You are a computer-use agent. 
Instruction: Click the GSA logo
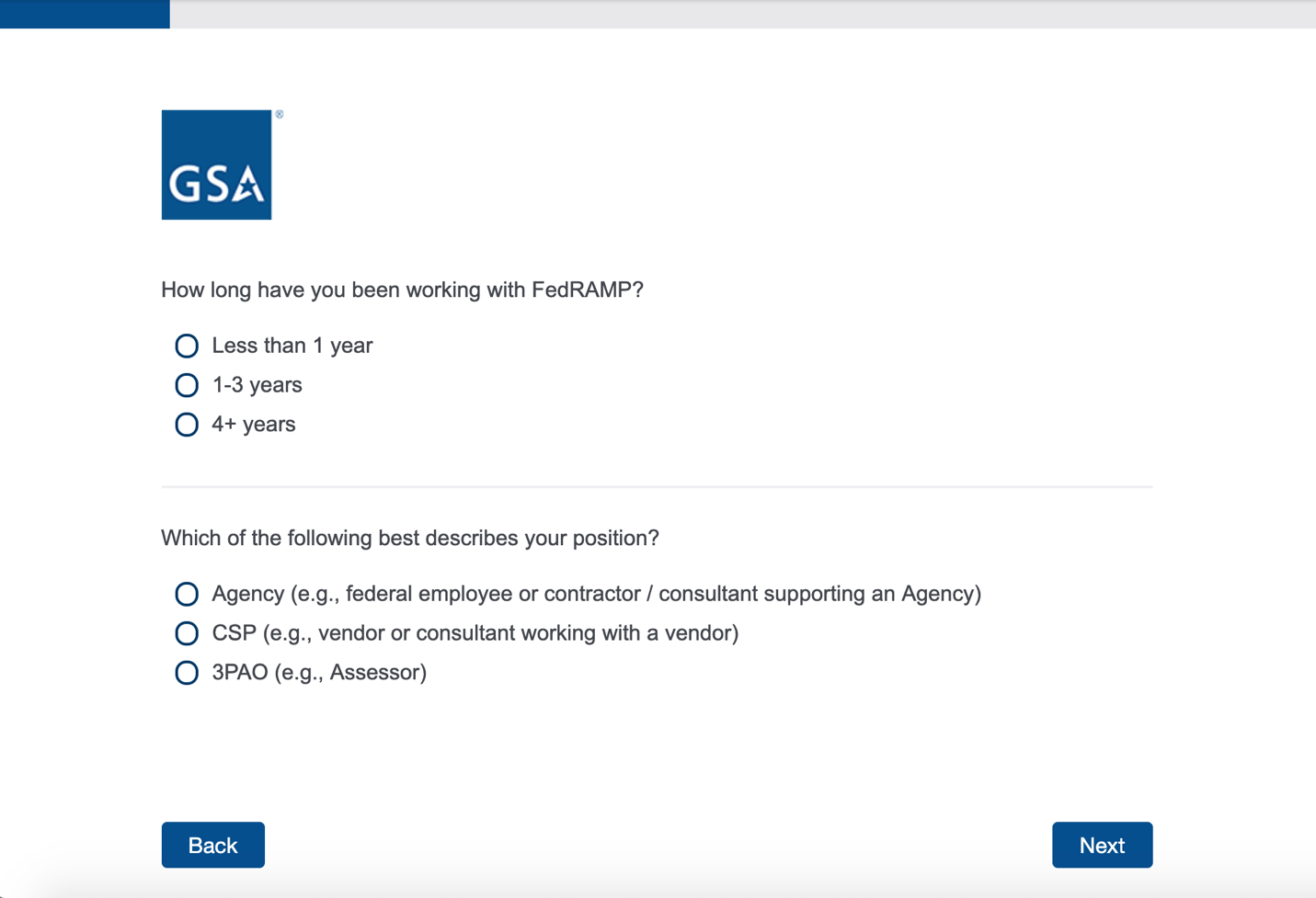pyautogui.click(x=216, y=165)
